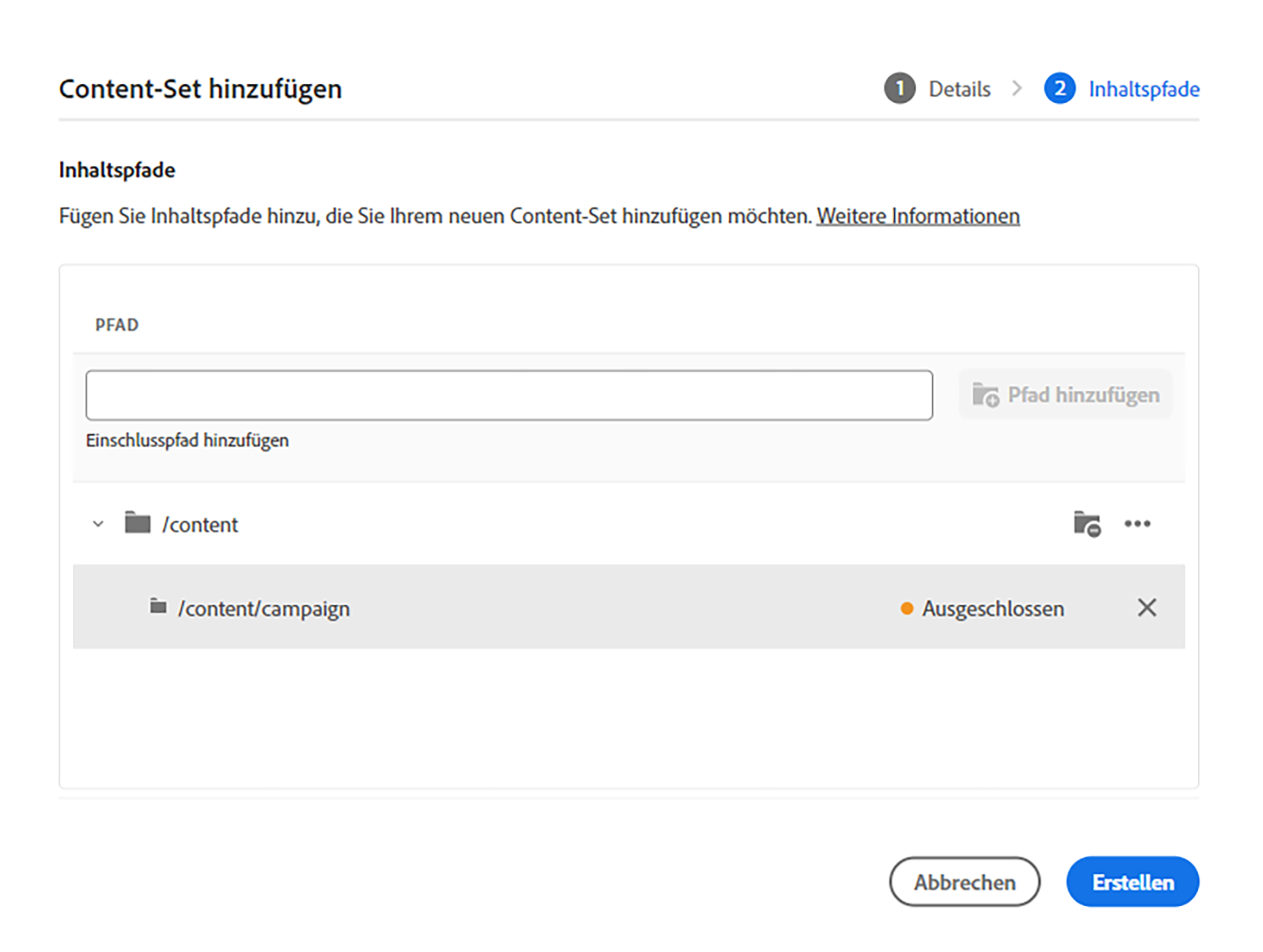Click the chevron arrow between wizard steps
Screen dimensions: 1263x952
[1017, 89]
